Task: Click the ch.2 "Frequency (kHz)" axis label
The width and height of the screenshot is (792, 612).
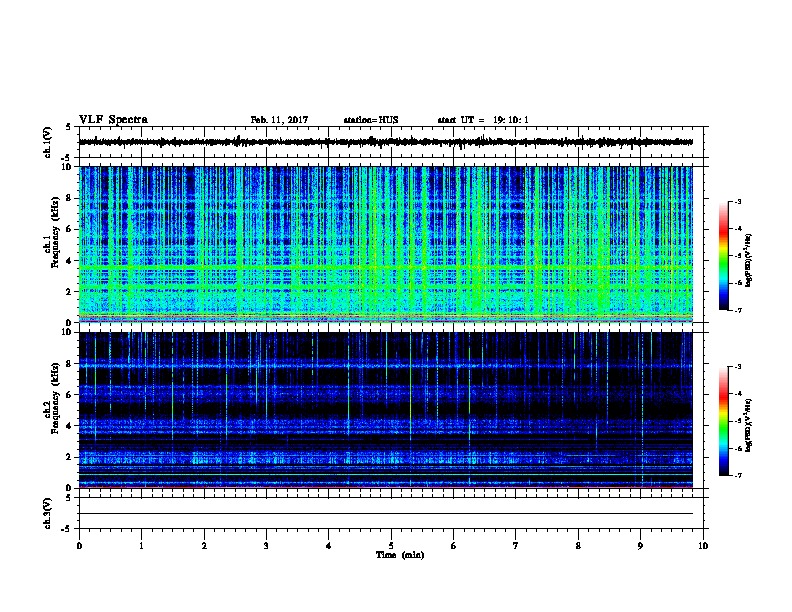Action: (55, 398)
